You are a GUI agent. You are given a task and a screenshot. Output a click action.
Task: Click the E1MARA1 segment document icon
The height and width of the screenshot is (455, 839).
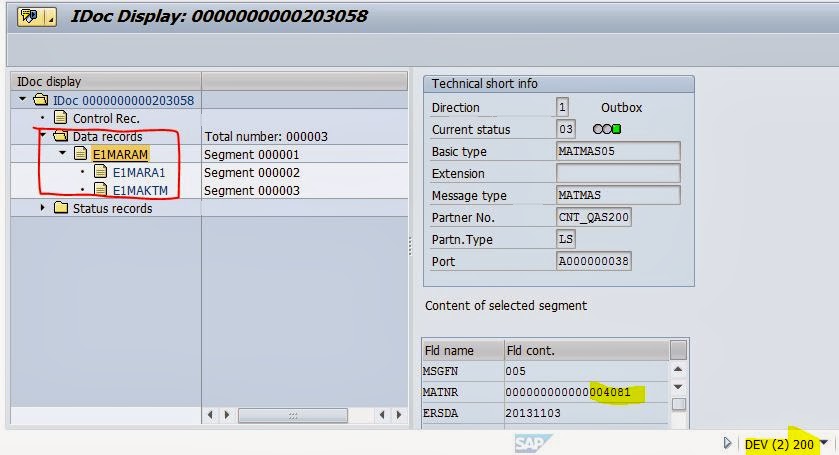tap(100, 172)
